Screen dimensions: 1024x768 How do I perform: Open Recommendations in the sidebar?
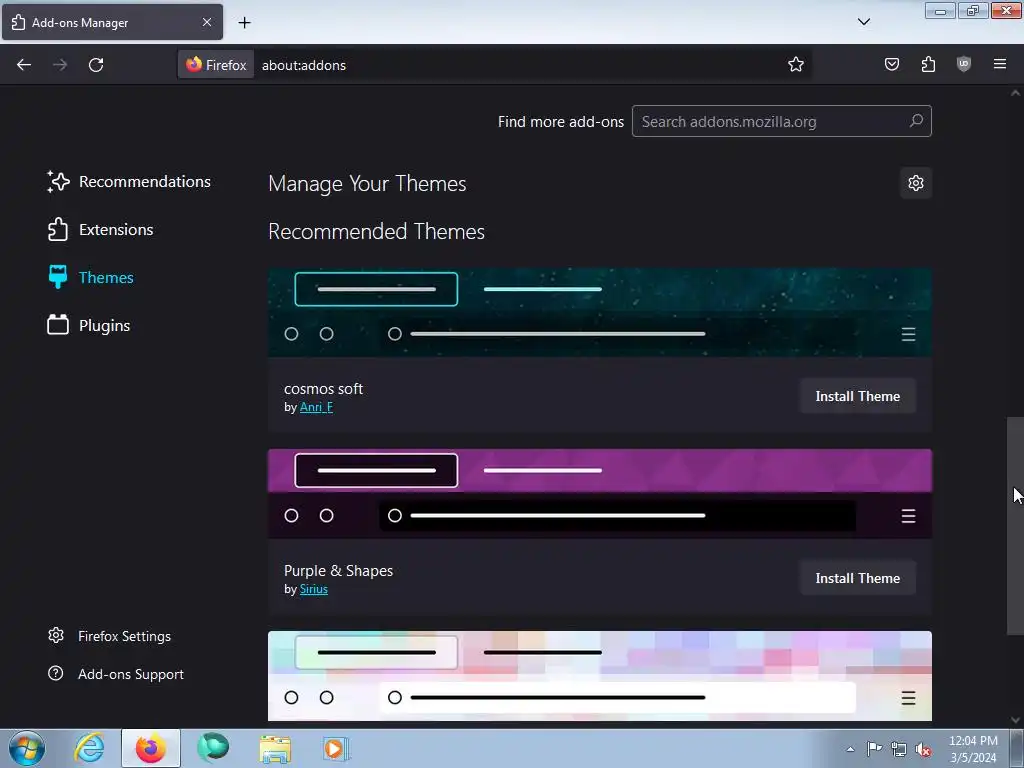pos(129,182)
